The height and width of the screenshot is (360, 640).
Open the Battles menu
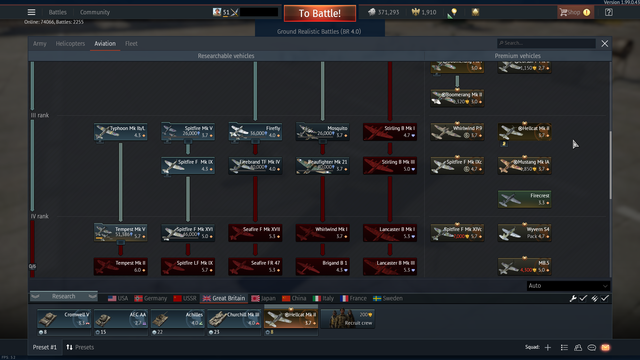(x=58, y=12)
